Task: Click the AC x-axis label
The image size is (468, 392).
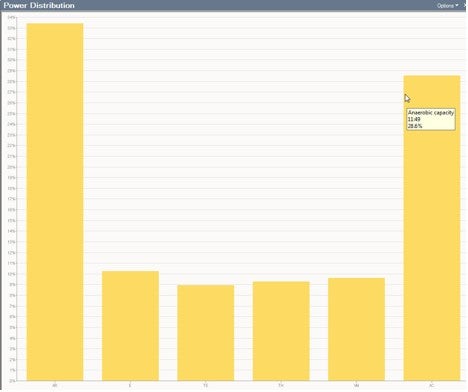Action: (432, 385)
